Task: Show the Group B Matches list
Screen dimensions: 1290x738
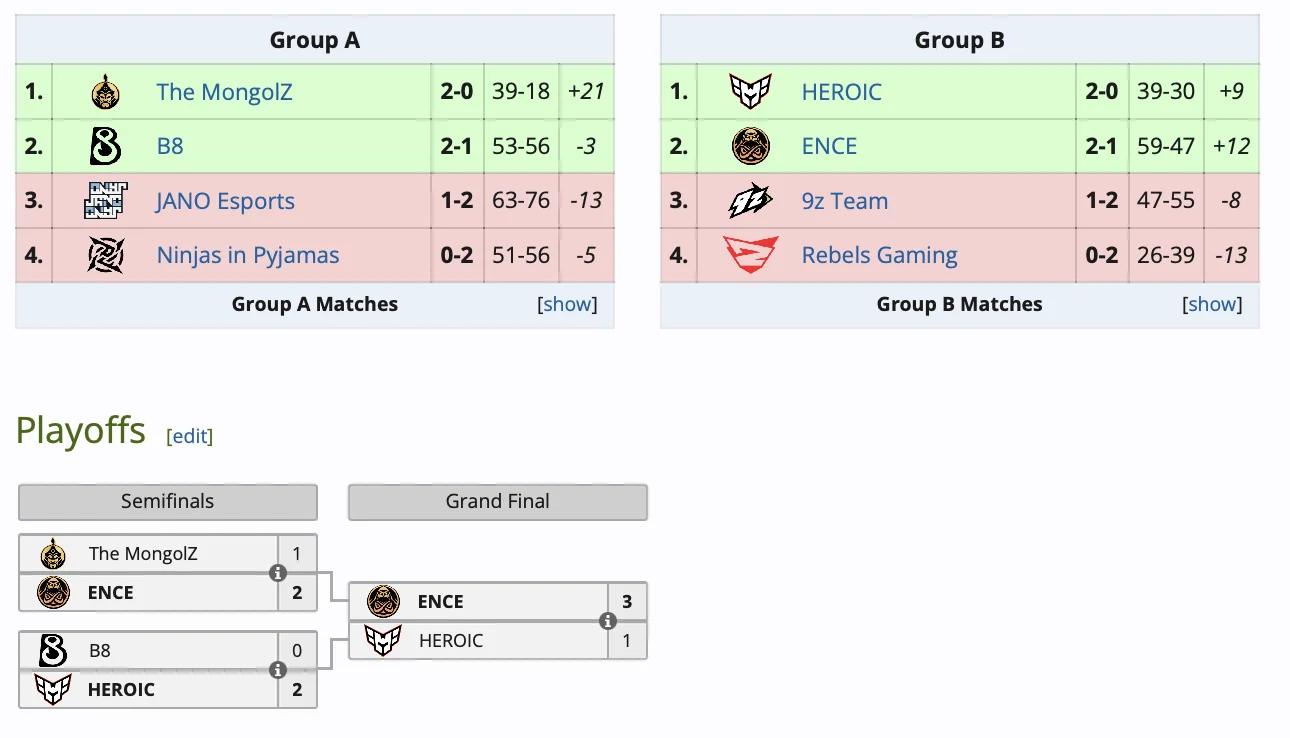Action: click(1213, 304)
